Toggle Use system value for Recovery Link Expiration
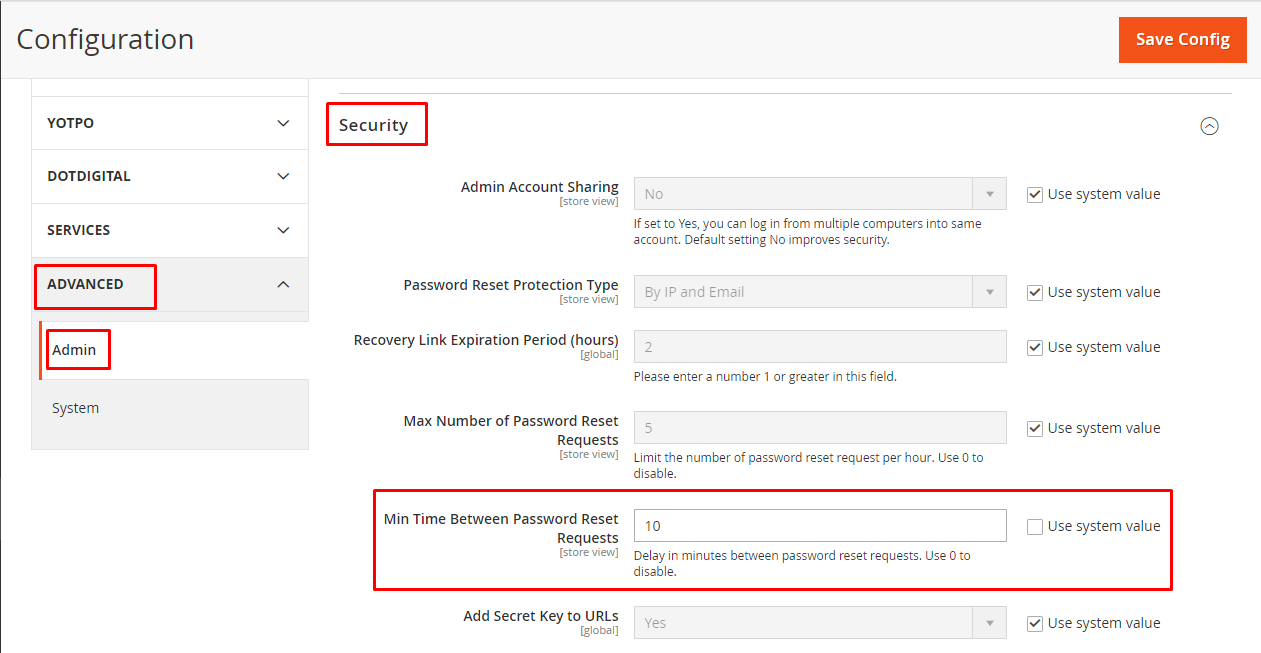This screenshot has height=653, width=1261. 1035,347
